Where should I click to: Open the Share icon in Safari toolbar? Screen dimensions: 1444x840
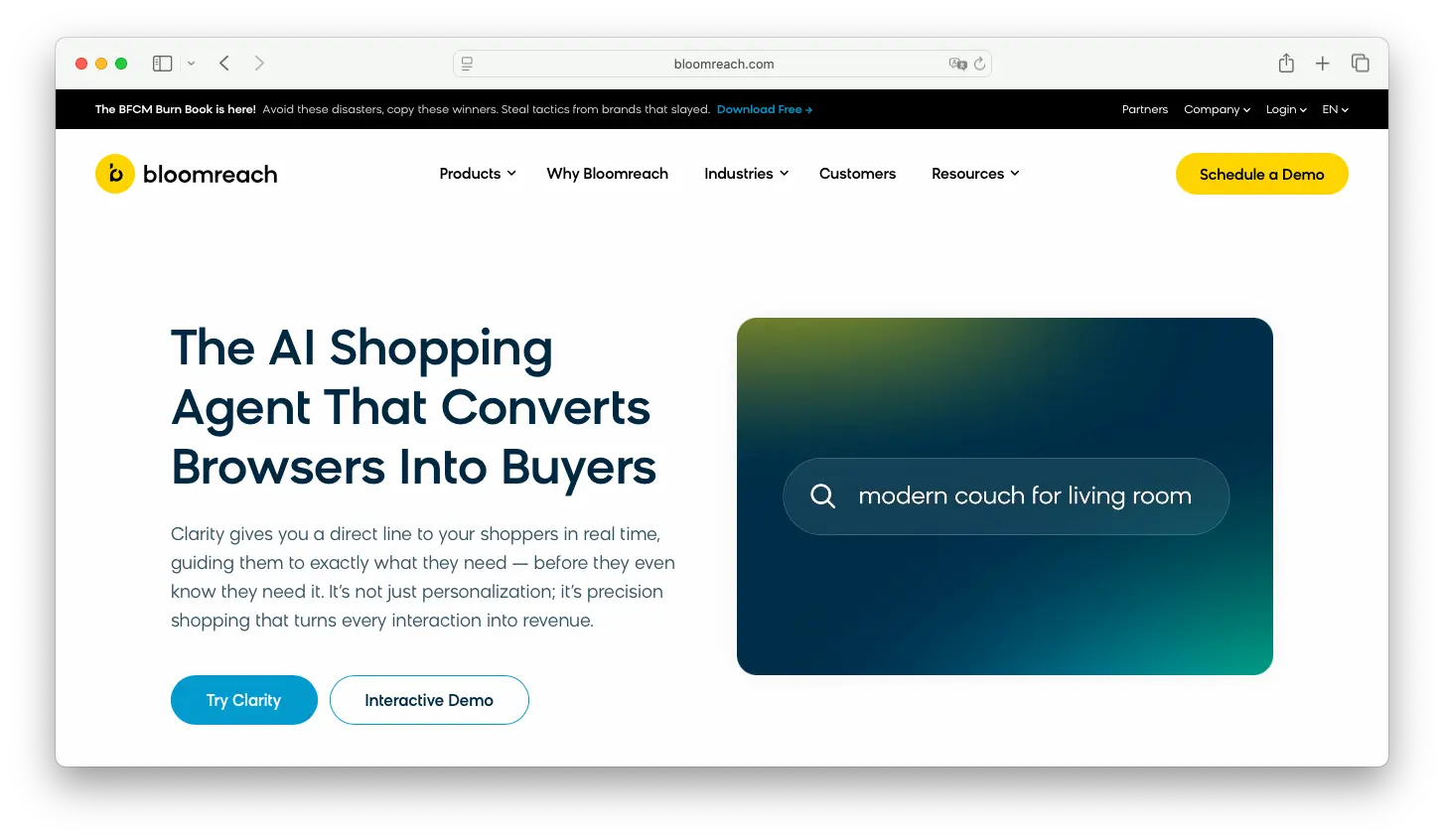tap(1286, 63)
